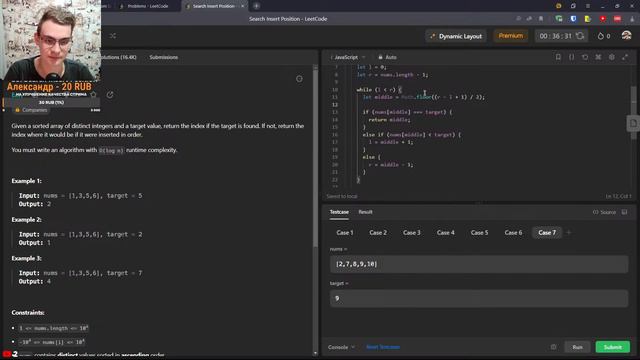Screen dimensions: 640x360
Task: Switch to the Solutions tab
Action: pyautogui.click(x=119, y=57)
